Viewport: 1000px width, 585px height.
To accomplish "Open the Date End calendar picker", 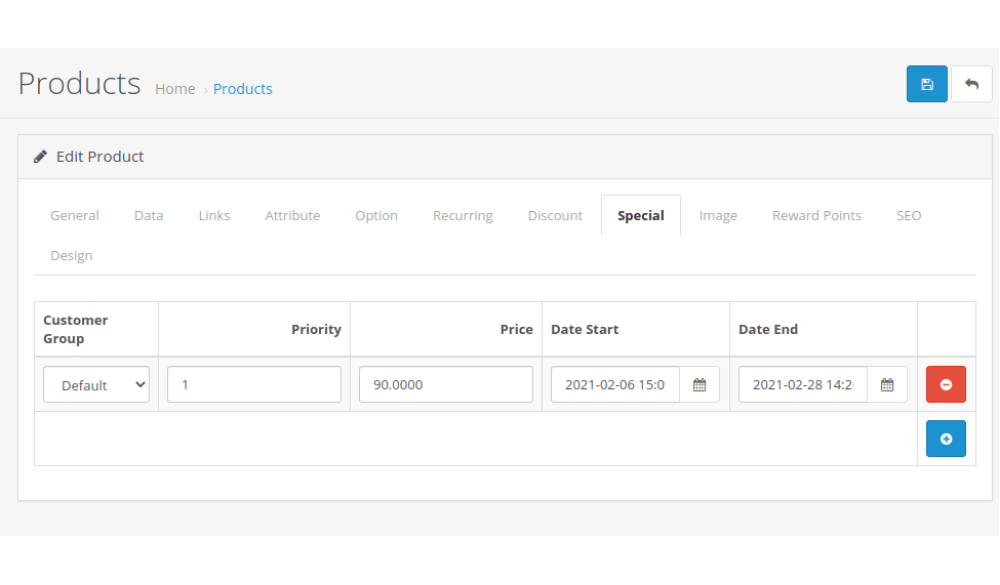I will tap(886, 385).
